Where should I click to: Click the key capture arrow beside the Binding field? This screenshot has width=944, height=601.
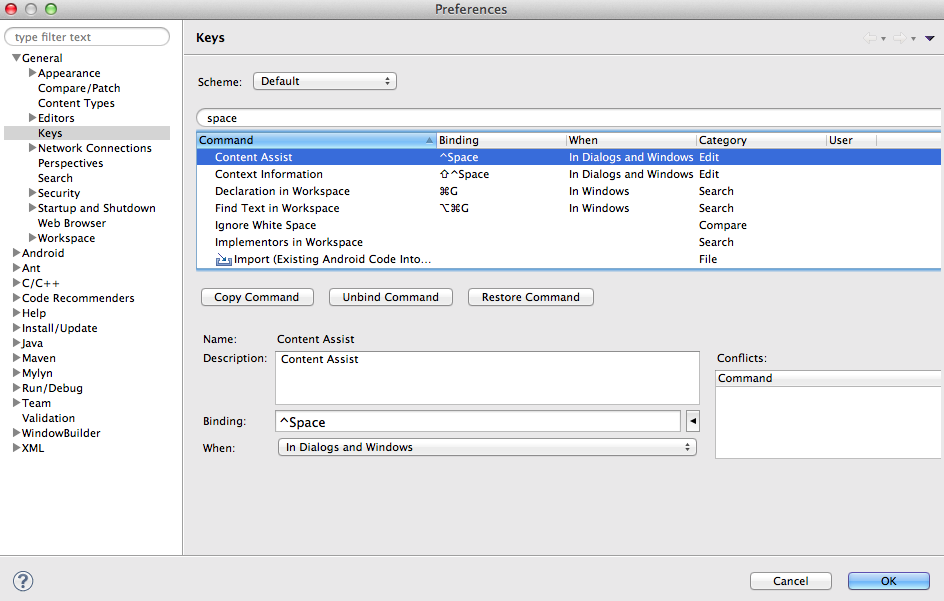coord(692,421)
